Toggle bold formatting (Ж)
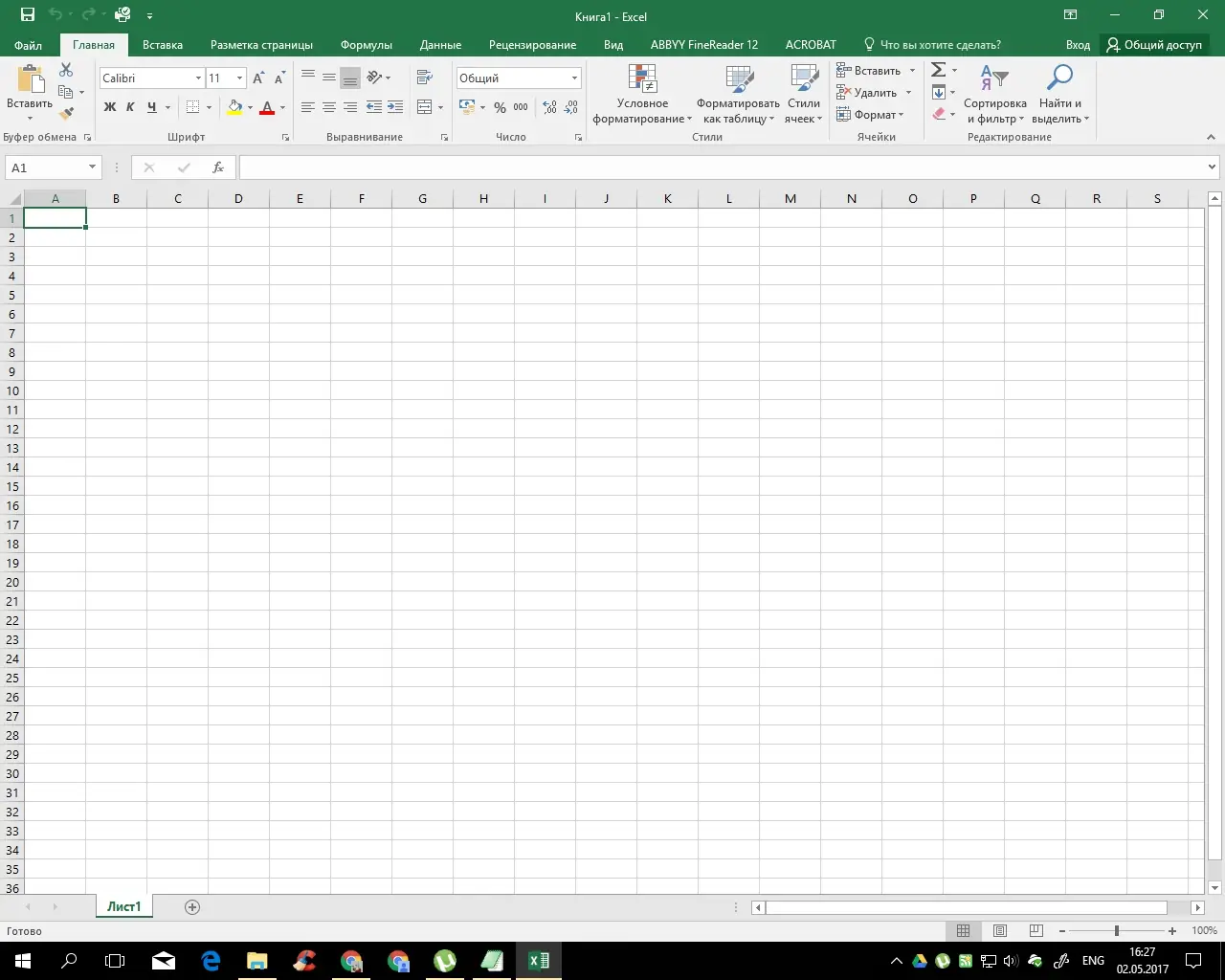Screen dimensions: 1225x980 click(x=110, y=107)
